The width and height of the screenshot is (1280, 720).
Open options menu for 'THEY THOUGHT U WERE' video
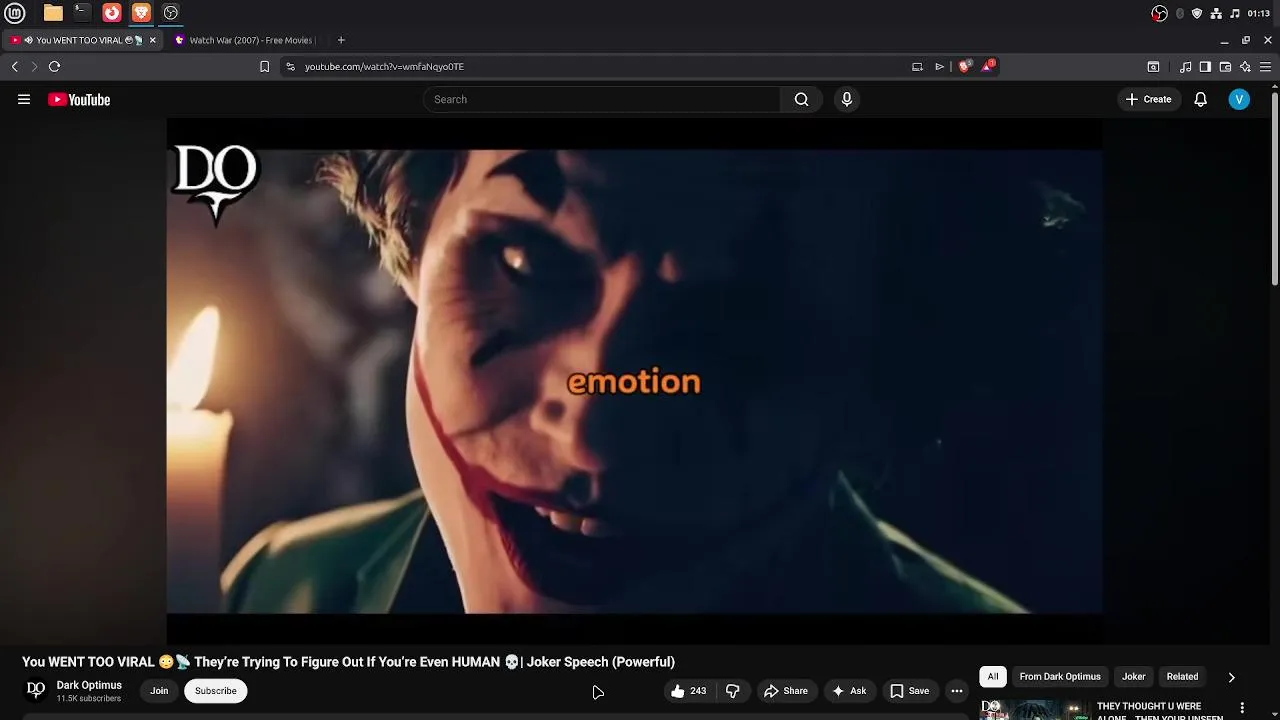point(1243,708)
